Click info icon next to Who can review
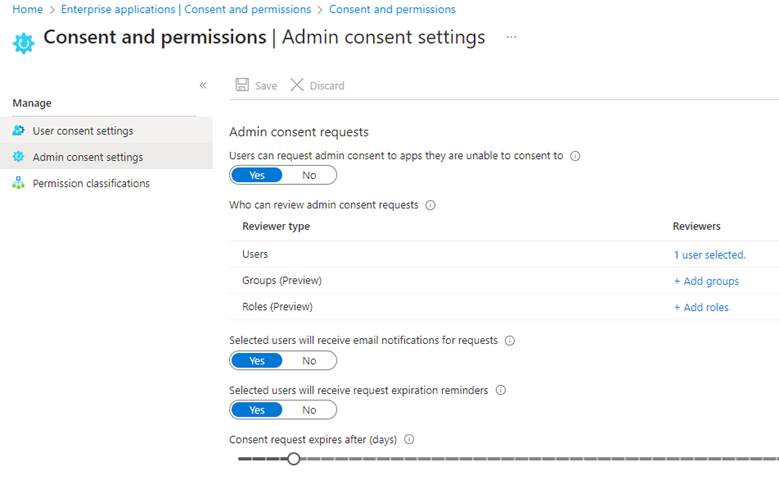This screenshot has height=481, width=779. click(x=430, y=205)
